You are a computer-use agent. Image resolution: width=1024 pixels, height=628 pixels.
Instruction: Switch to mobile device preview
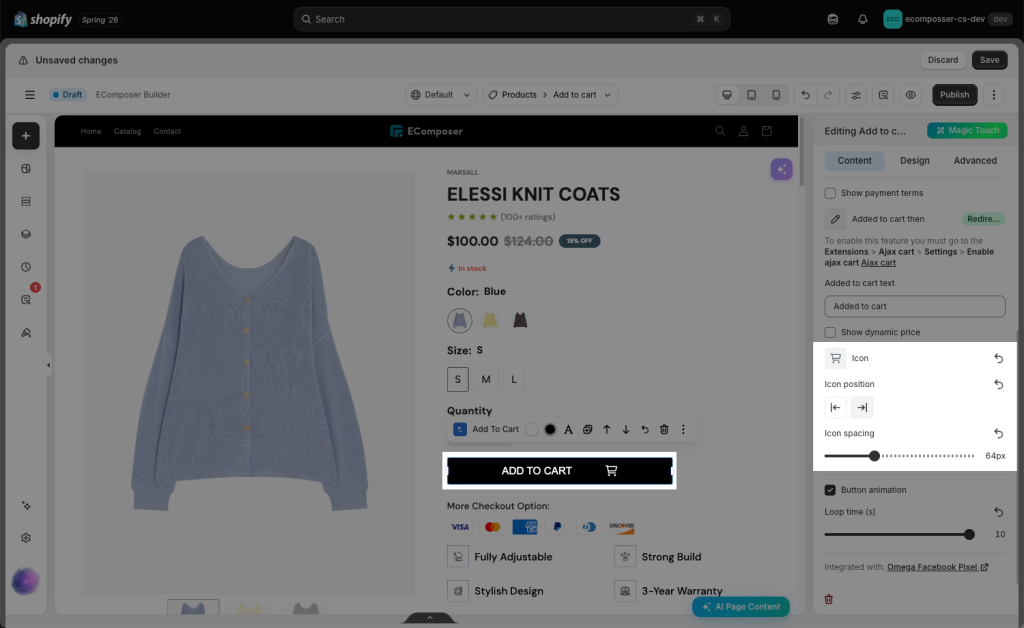pos(776,95)
